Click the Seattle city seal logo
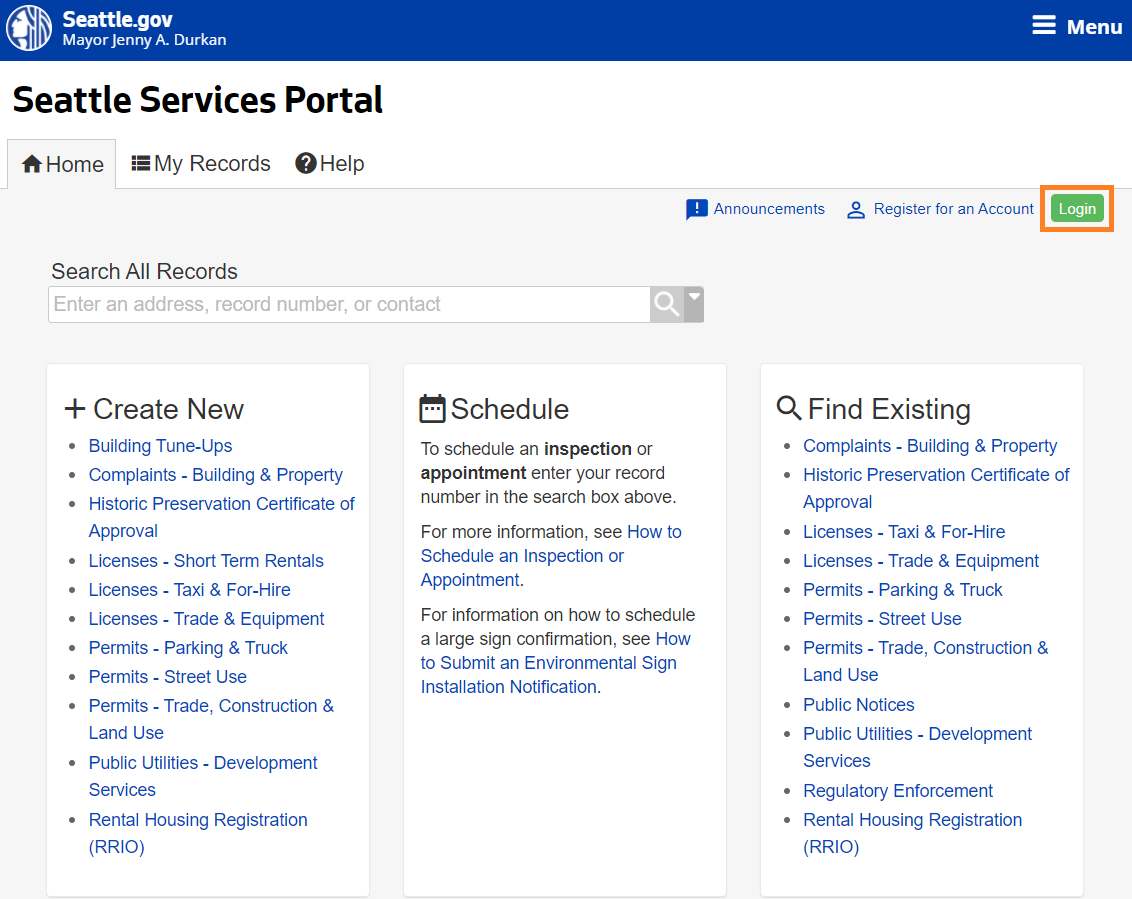This screenshot has width=1132, height=899. [x=29, y=28]
